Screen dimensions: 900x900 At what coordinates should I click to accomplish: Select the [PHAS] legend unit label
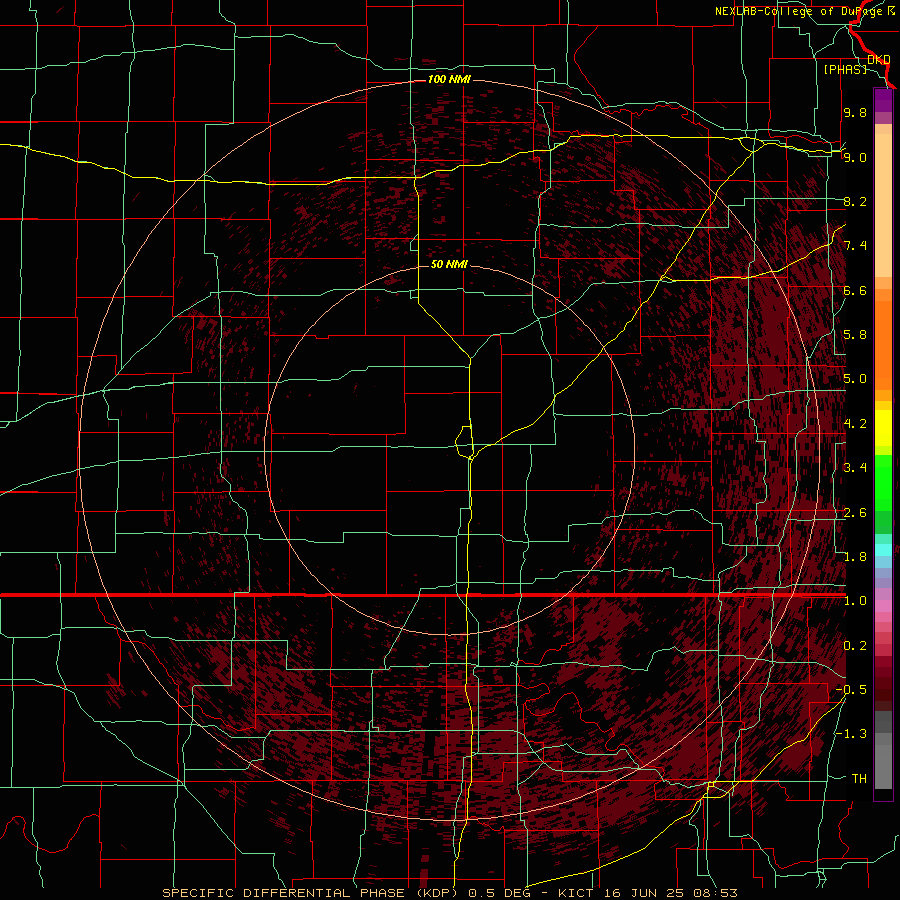pos(845,69)
